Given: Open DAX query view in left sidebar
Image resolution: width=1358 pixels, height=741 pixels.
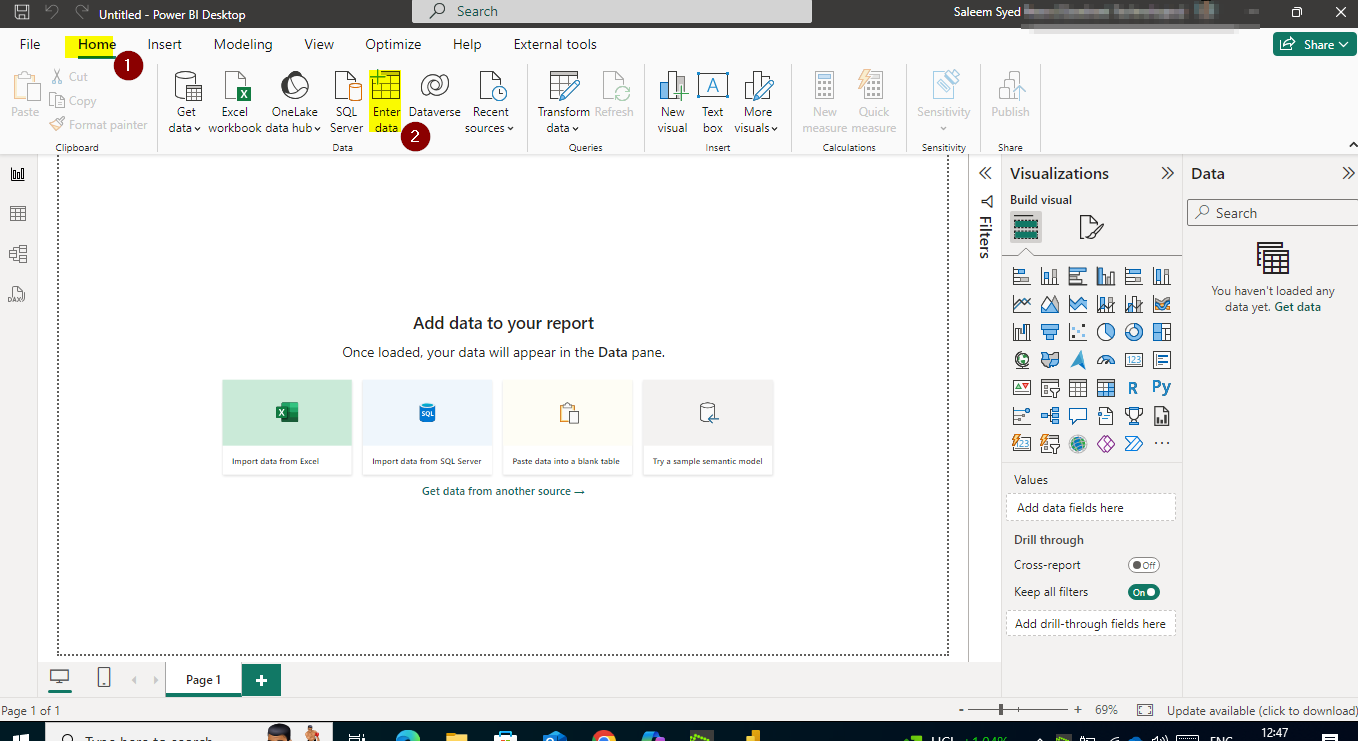Looking at the screenshot, I should tap(18, 294).
